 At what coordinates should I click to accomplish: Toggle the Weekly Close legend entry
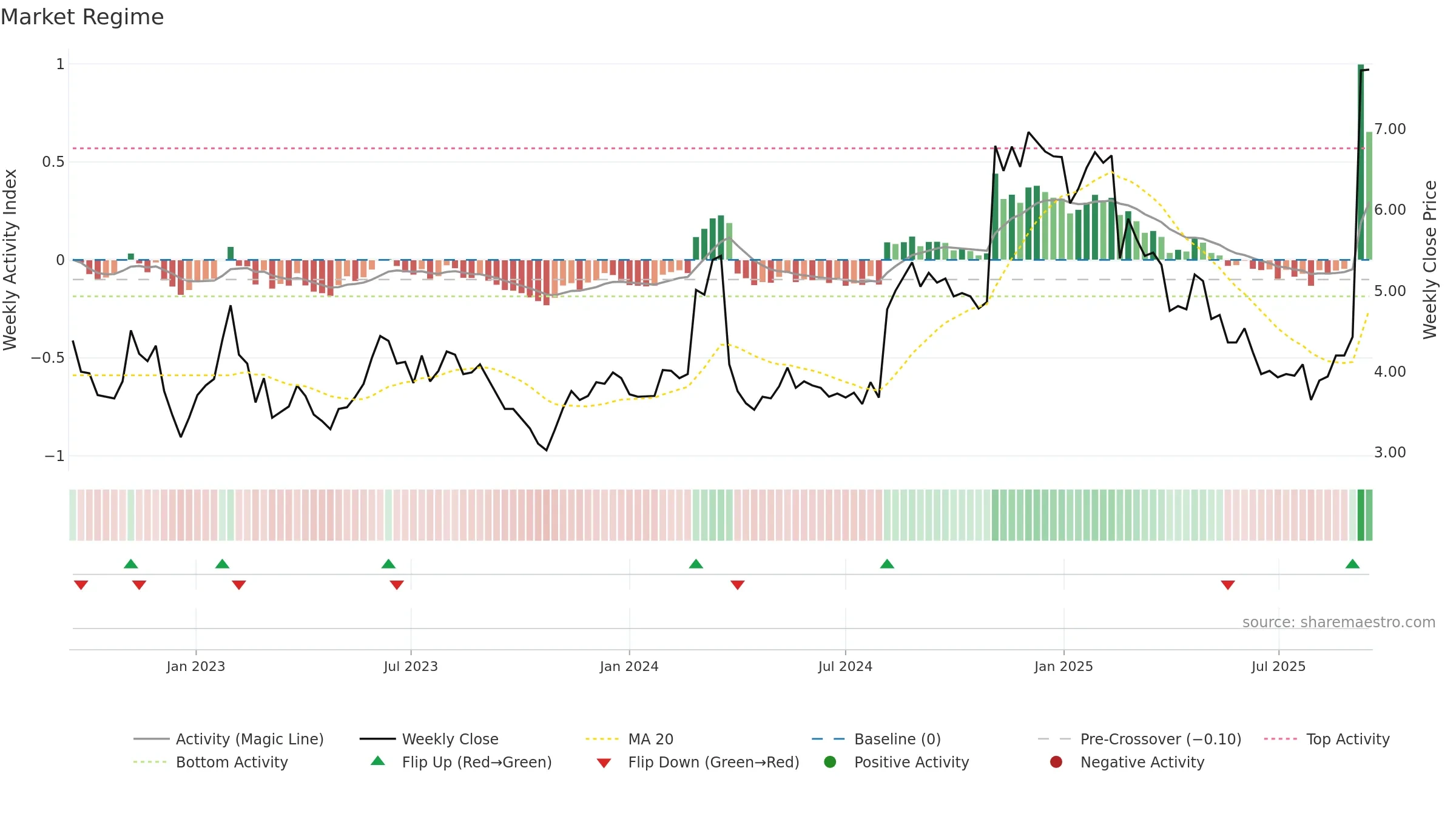pos(429,739)
